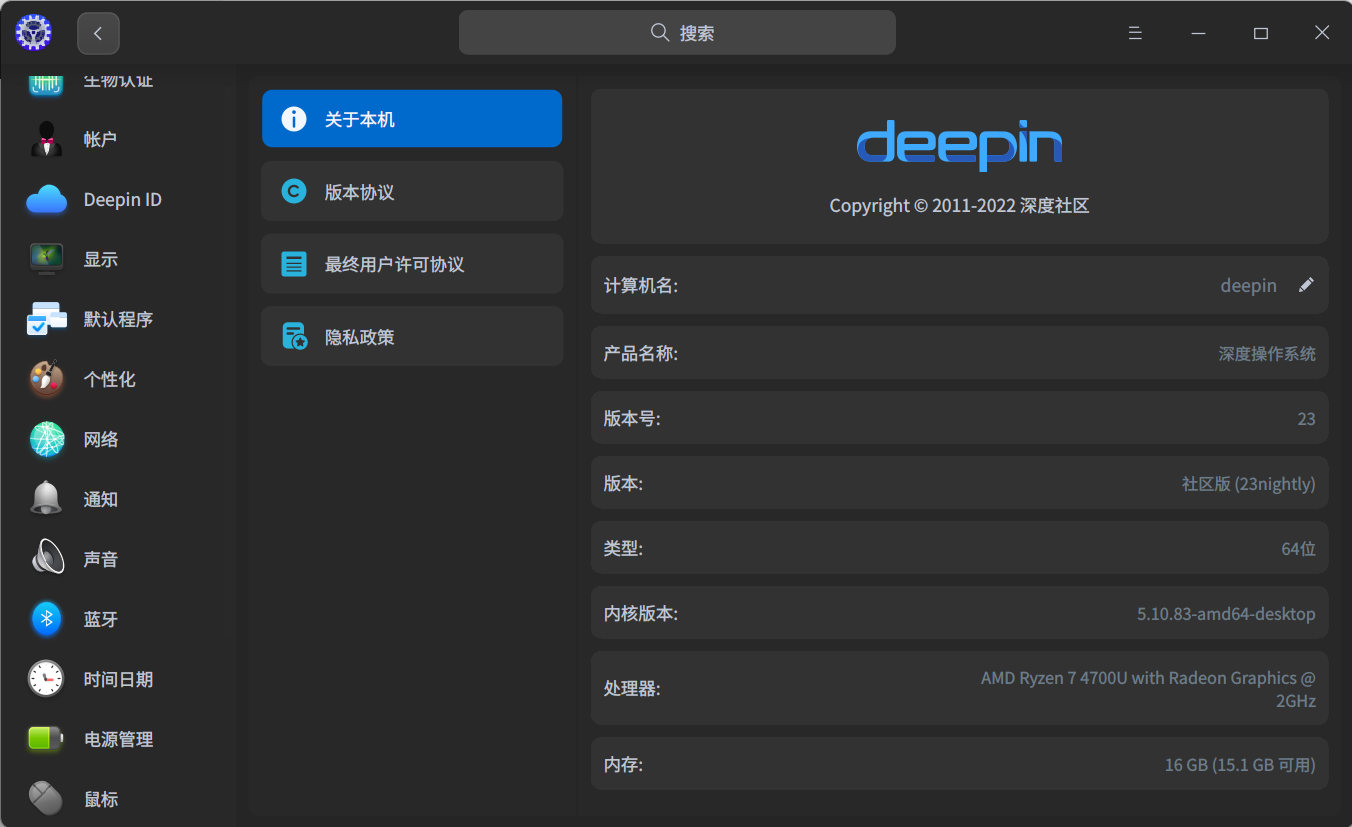
Task: Open the 通知 bell icon
Action: coord(46,499)
